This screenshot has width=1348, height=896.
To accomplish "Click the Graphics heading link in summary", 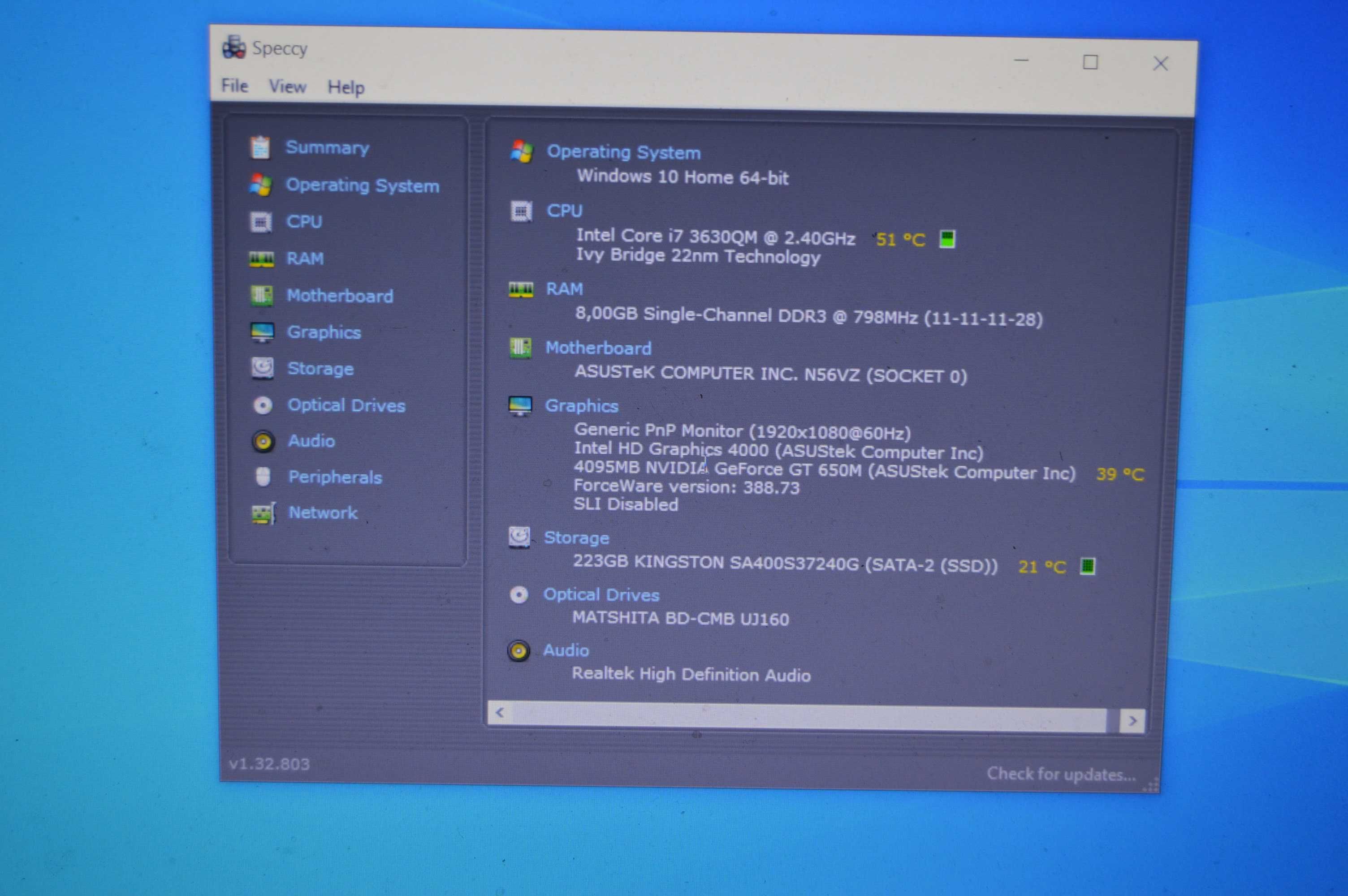I will click(582, 406).
